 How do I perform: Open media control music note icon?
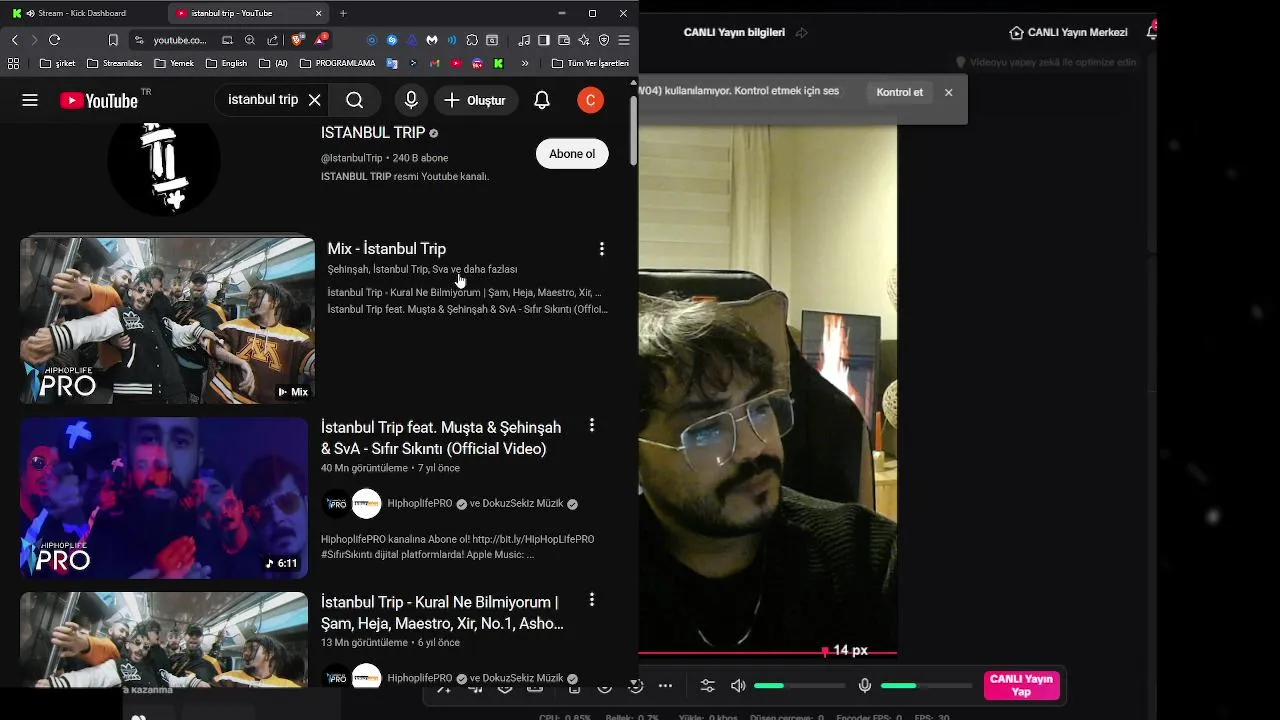tap(524, 40)
